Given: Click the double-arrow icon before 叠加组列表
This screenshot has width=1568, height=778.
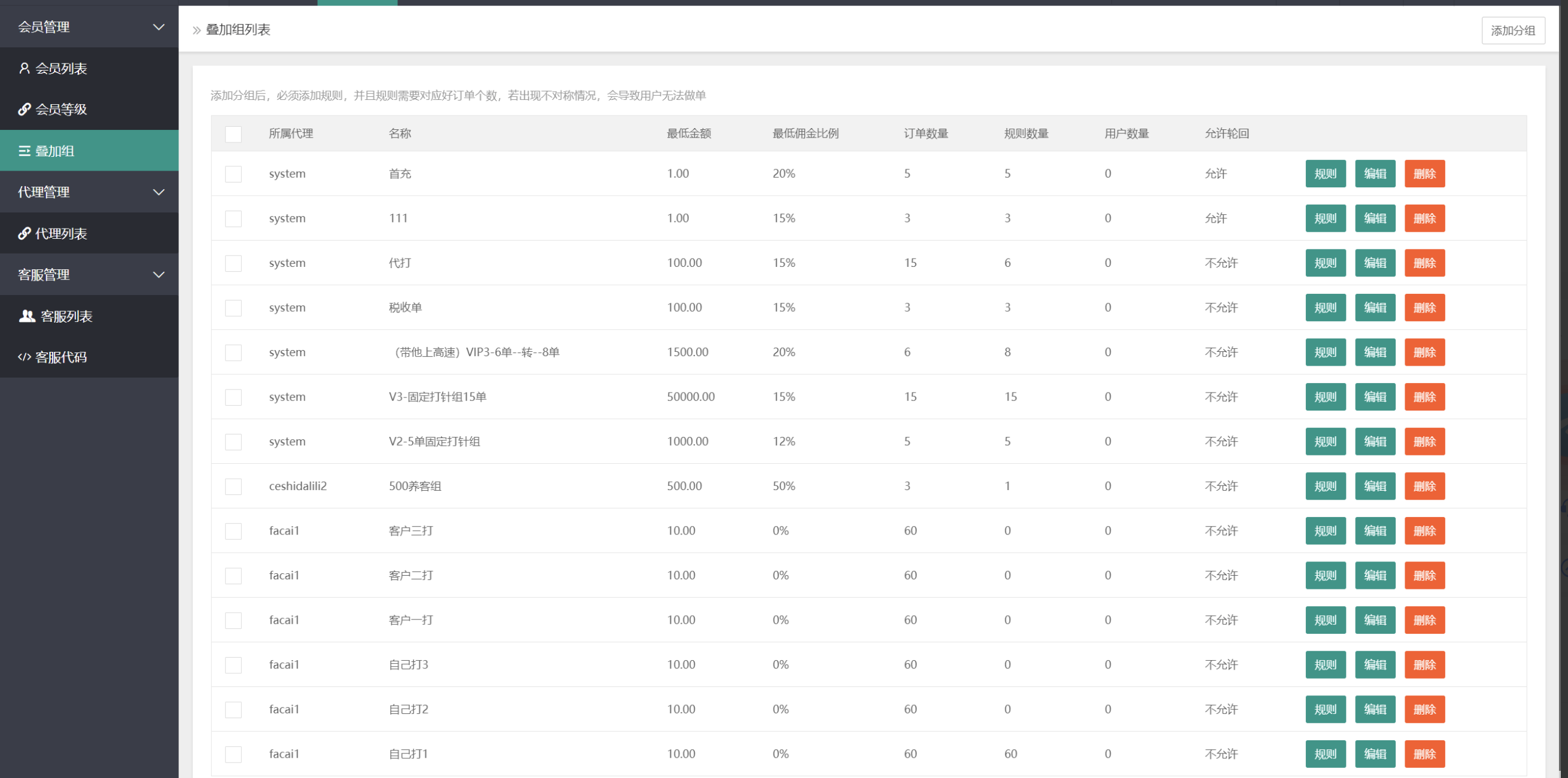Looking at the screenshot, I should (x=197, y=31).
